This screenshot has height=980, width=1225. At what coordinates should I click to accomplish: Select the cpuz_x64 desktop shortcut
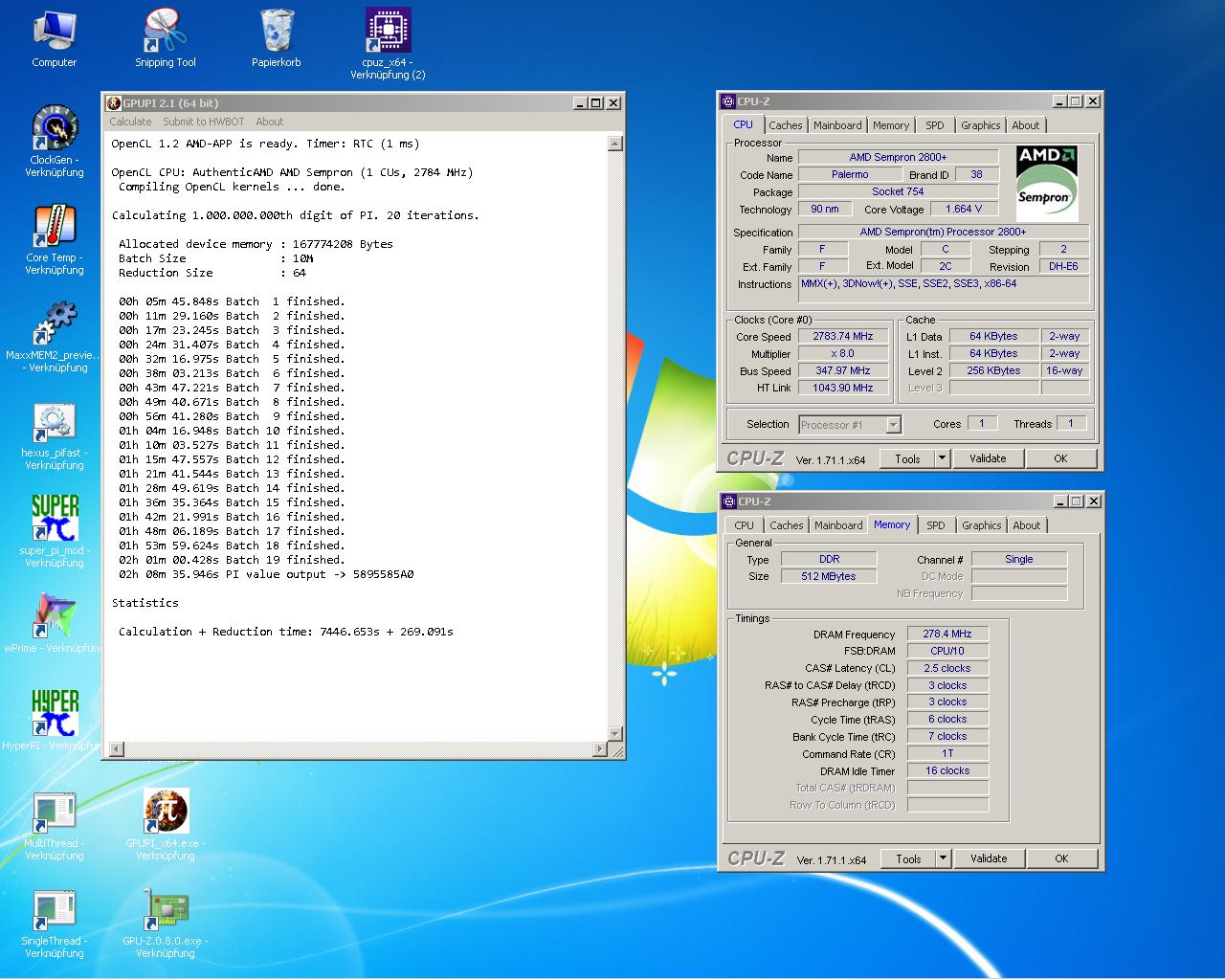click(x=388, y=43)
